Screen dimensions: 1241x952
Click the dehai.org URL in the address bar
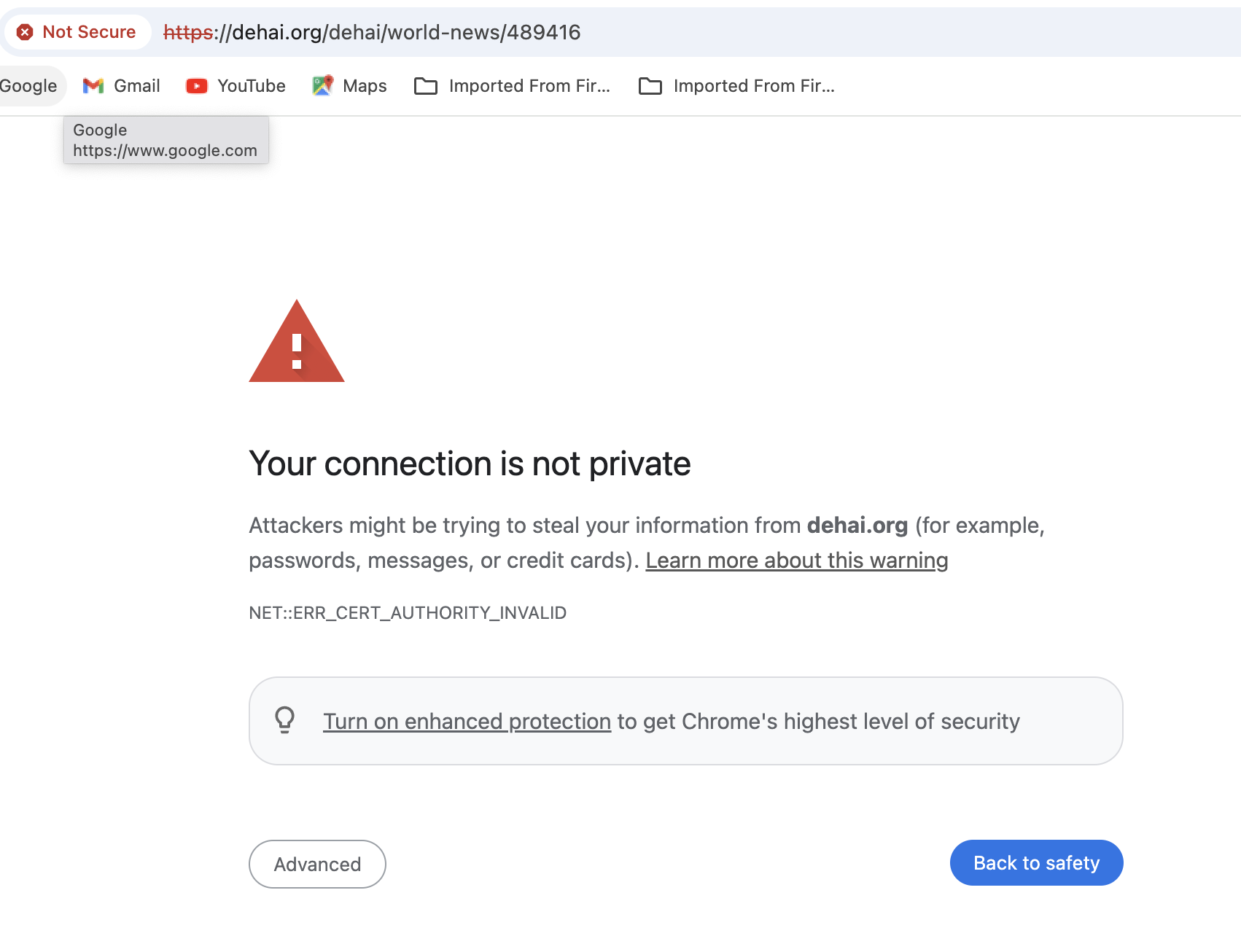pos(372,32)
